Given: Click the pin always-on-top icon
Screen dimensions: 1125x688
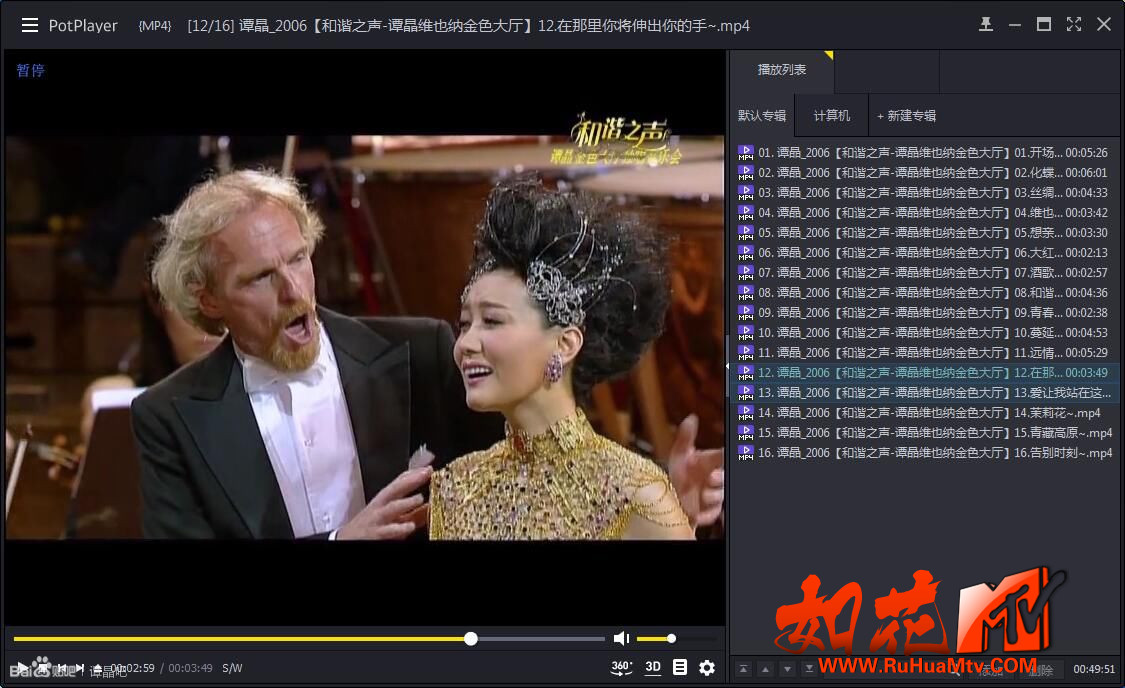Looking at the screenshot, I should click(986, 25).
